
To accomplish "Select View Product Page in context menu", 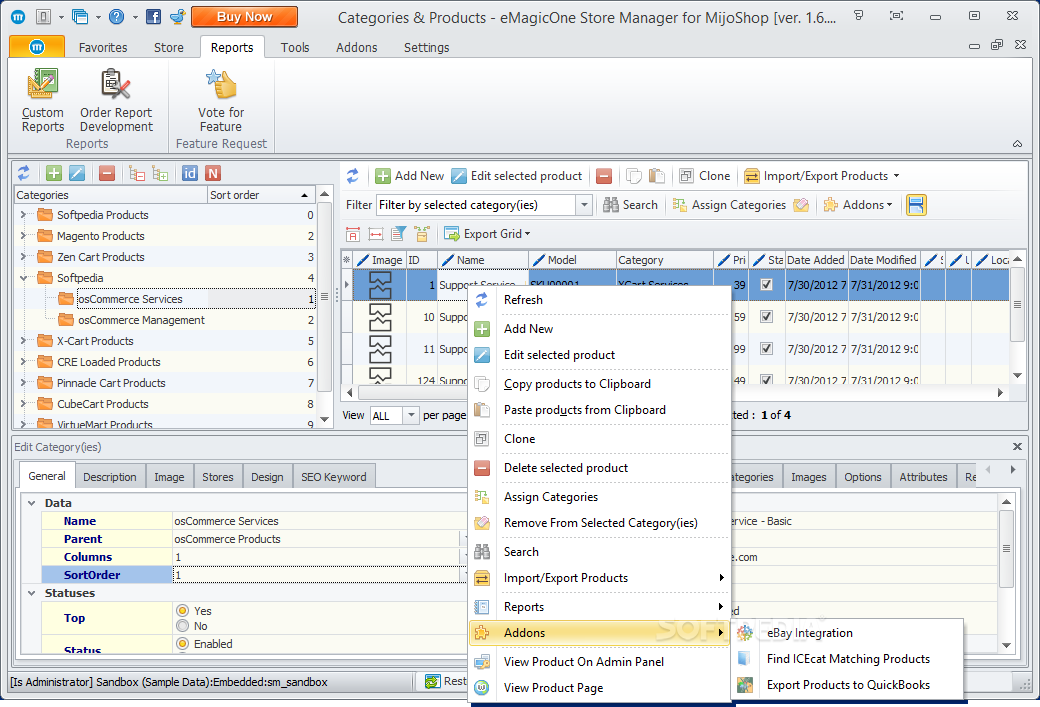I will pos(600,688).
